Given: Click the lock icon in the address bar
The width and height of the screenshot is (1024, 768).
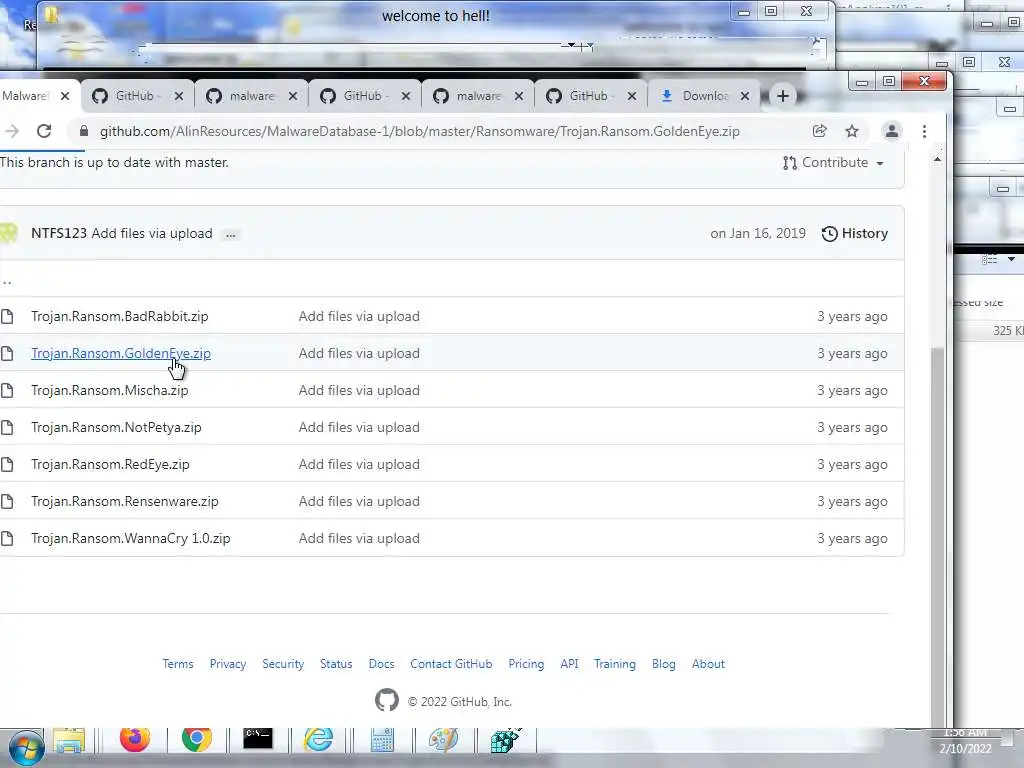Looking at the screenshot, I should (84, 131).
